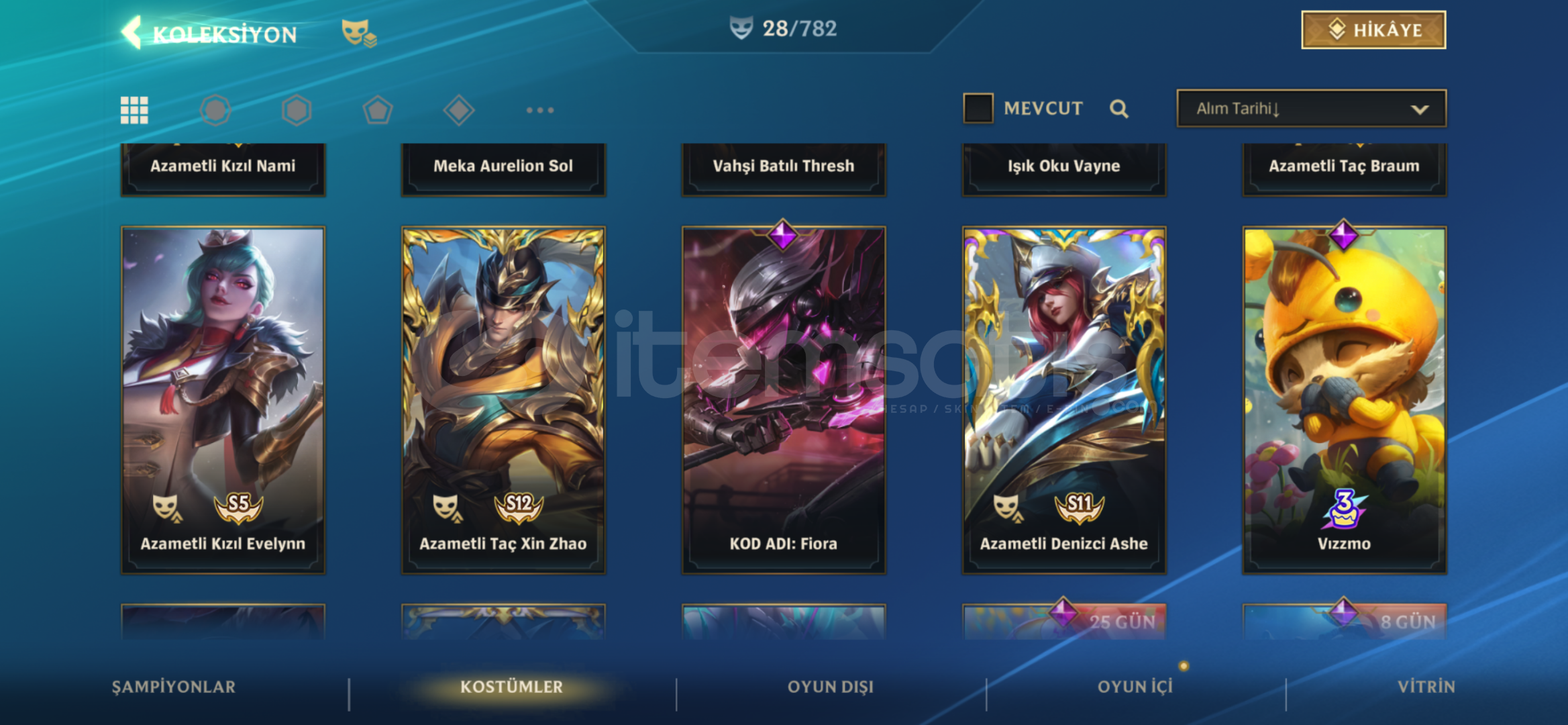Tick the Mevcut checkbox

click(978, 108)
